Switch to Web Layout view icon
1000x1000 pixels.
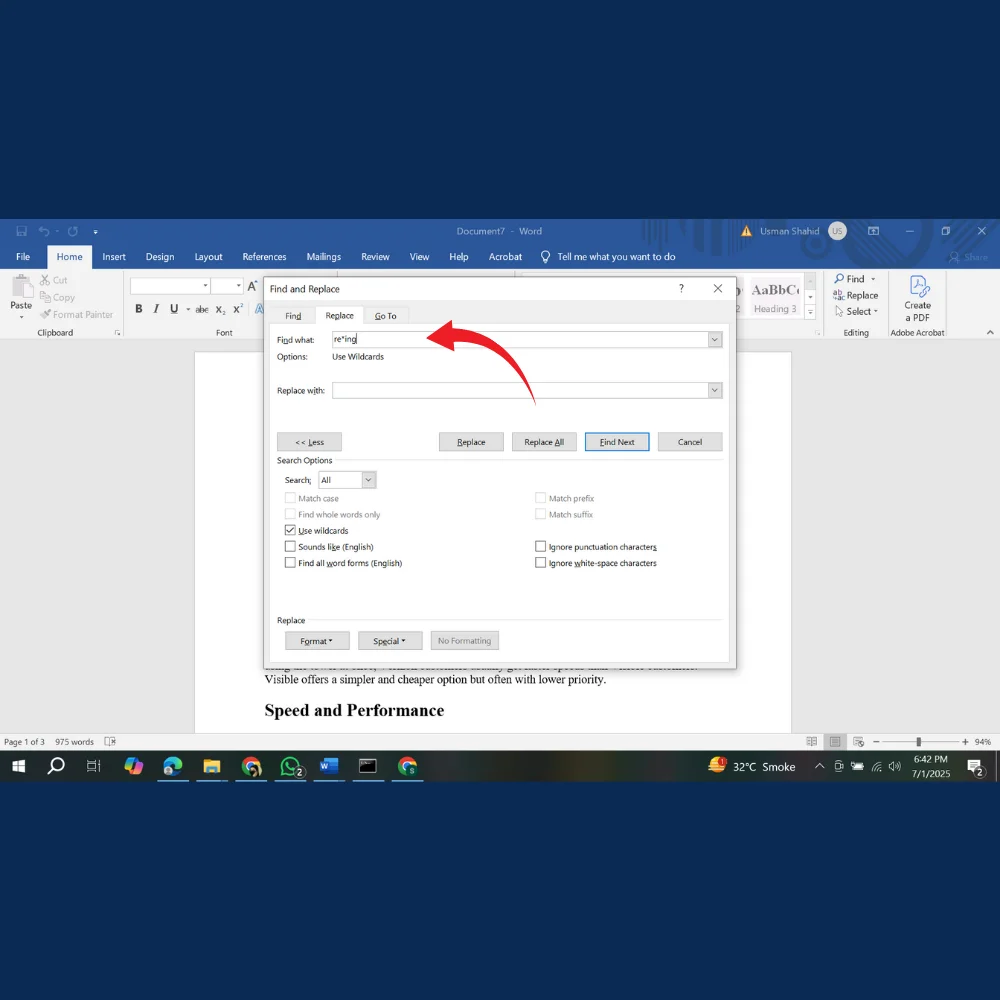tap(858, 741)
